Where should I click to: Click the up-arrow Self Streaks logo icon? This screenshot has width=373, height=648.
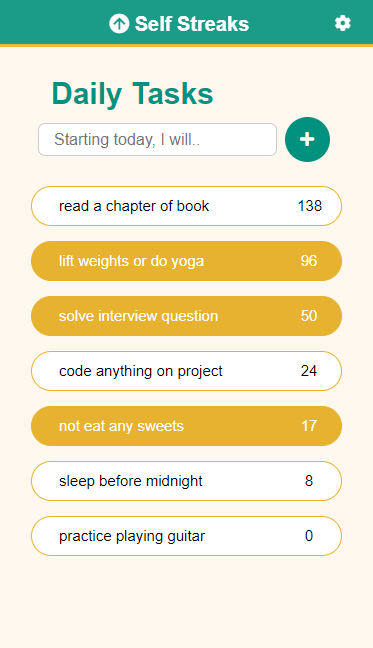tap(119, 24)
